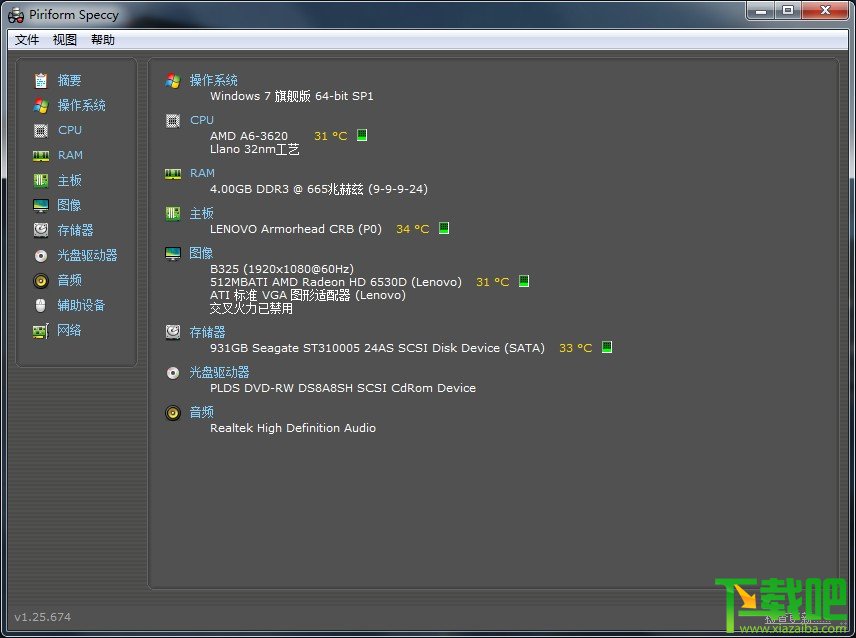Screen dimensions: 856x638
Task: Click the 4.00GB DDR3 memory text
Action: (319, 189)
